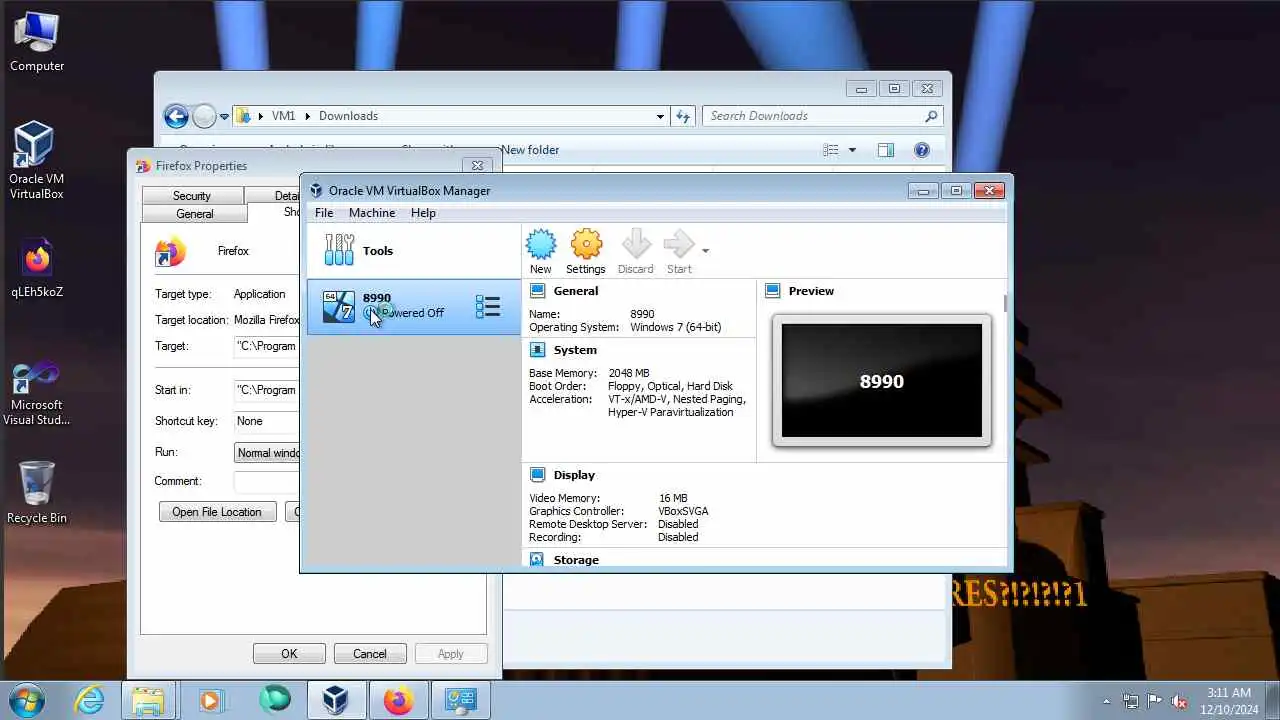Go back in Downloads explorer window
1280x720 pixels.
tap(176, 116)
